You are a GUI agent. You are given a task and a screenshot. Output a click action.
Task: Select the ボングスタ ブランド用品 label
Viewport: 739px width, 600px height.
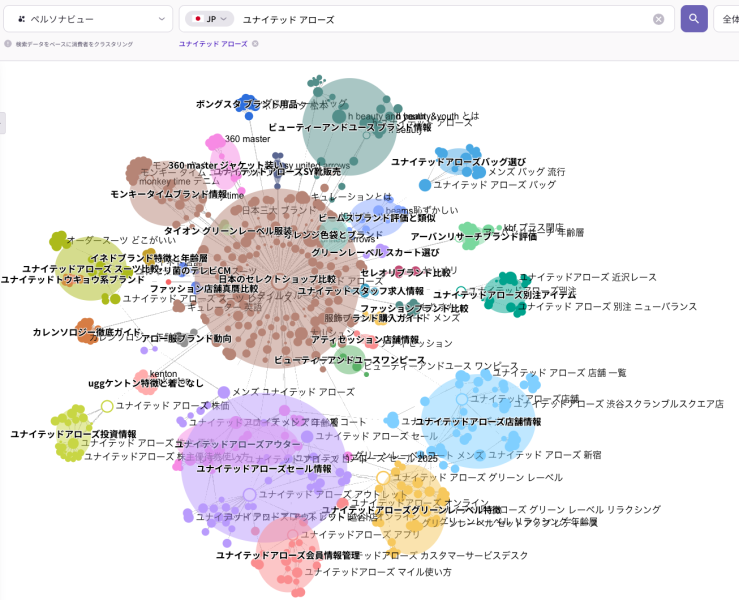tap(246, 104)
